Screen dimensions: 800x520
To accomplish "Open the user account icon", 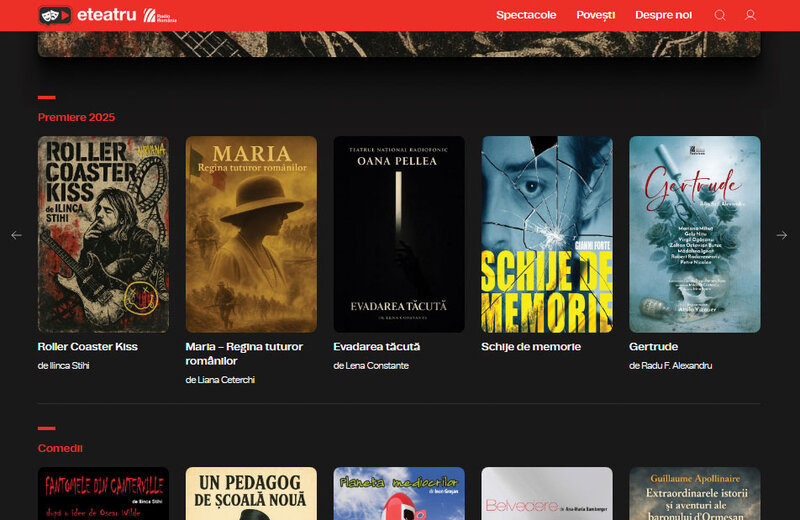I will click(x=751, y=15).
